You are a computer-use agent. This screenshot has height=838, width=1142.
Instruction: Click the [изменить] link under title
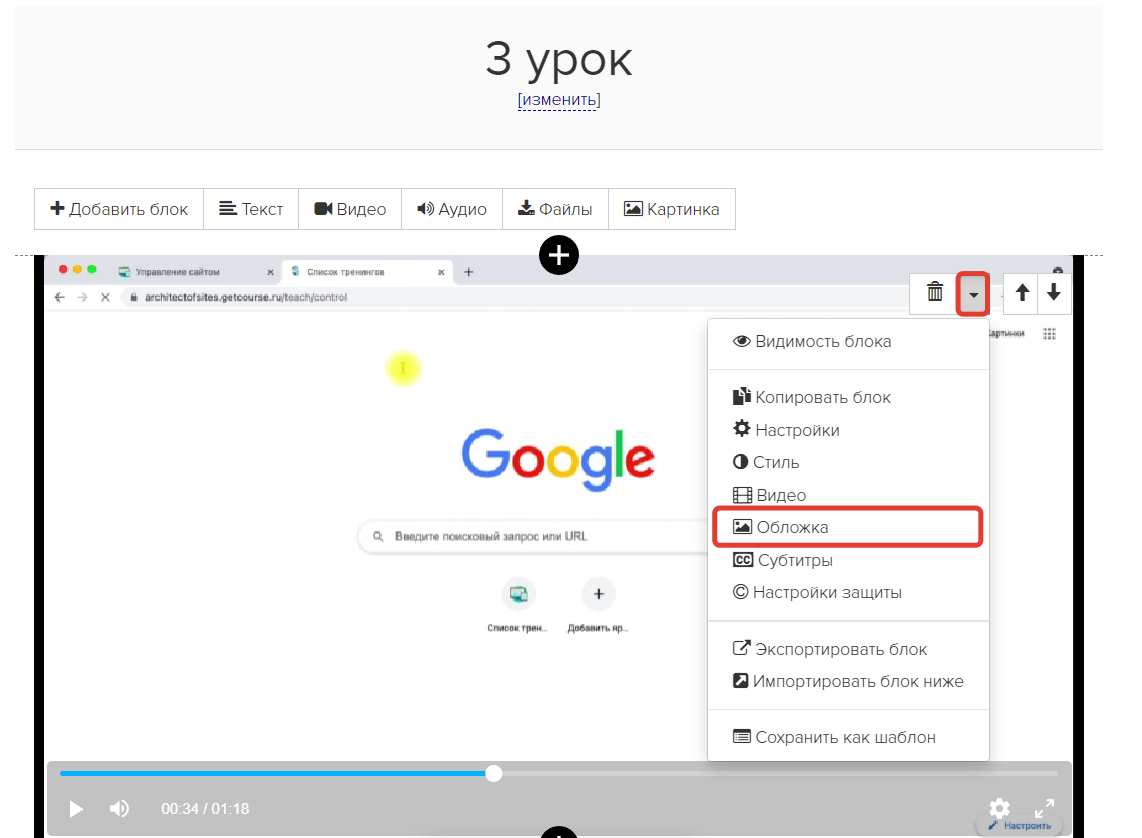(x=559, y=100)
